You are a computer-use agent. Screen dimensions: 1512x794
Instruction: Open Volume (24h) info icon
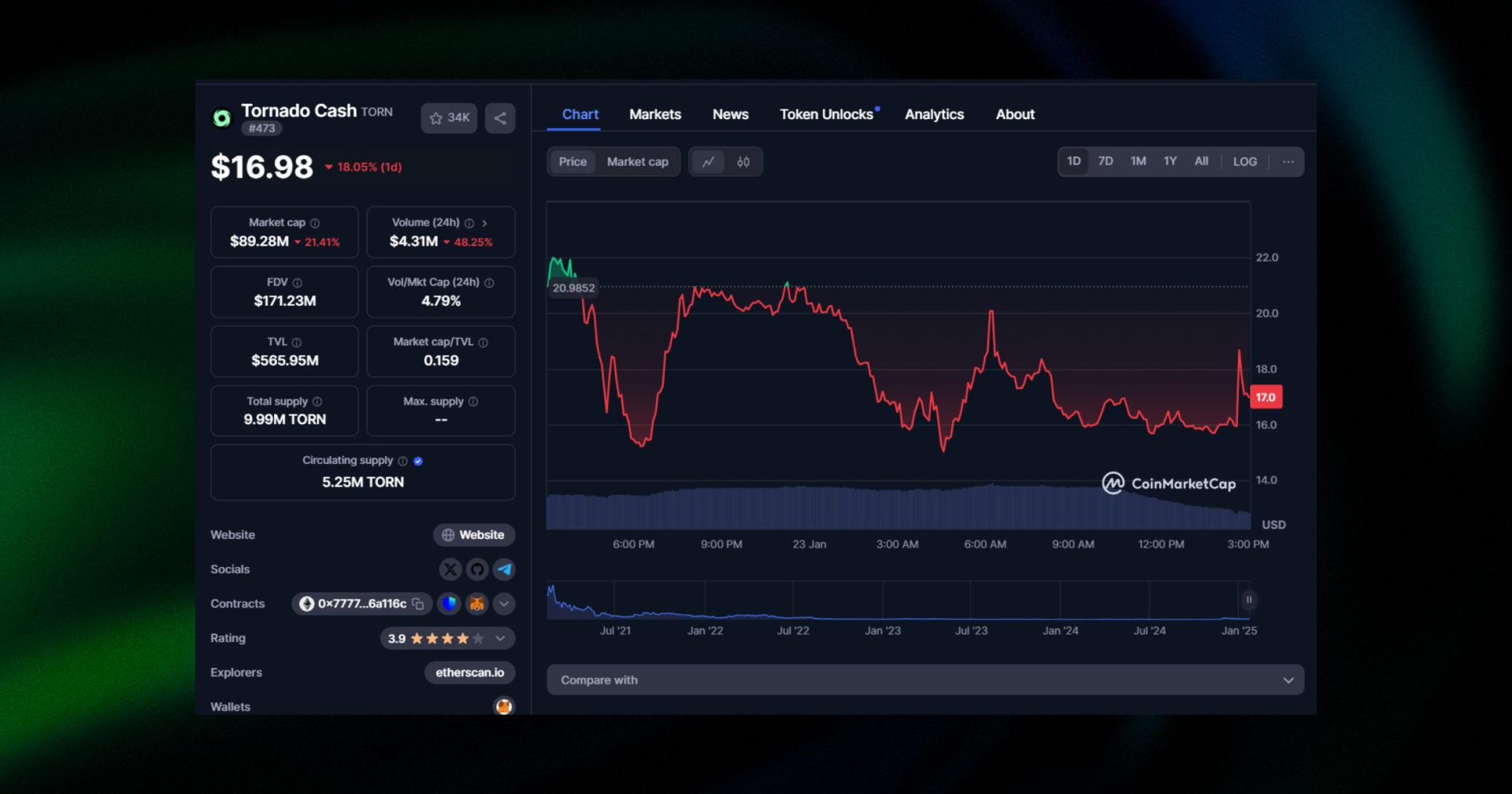[x=469, y=223]
